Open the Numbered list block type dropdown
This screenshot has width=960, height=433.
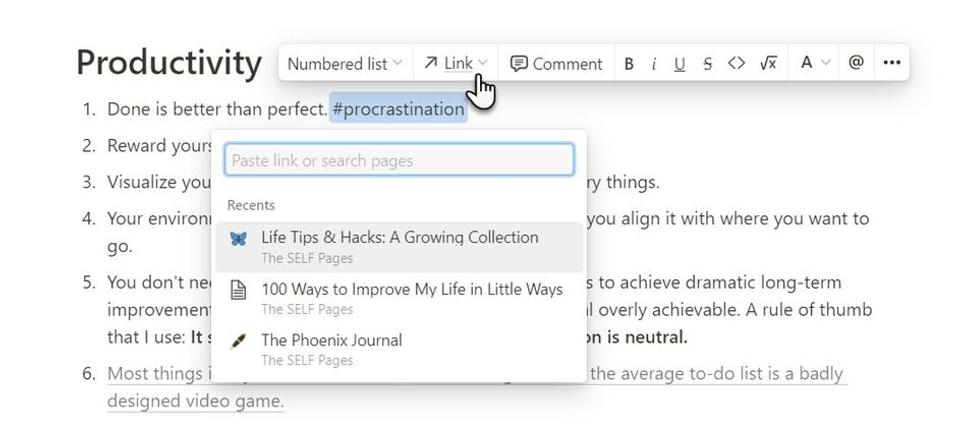click(344, 64)
